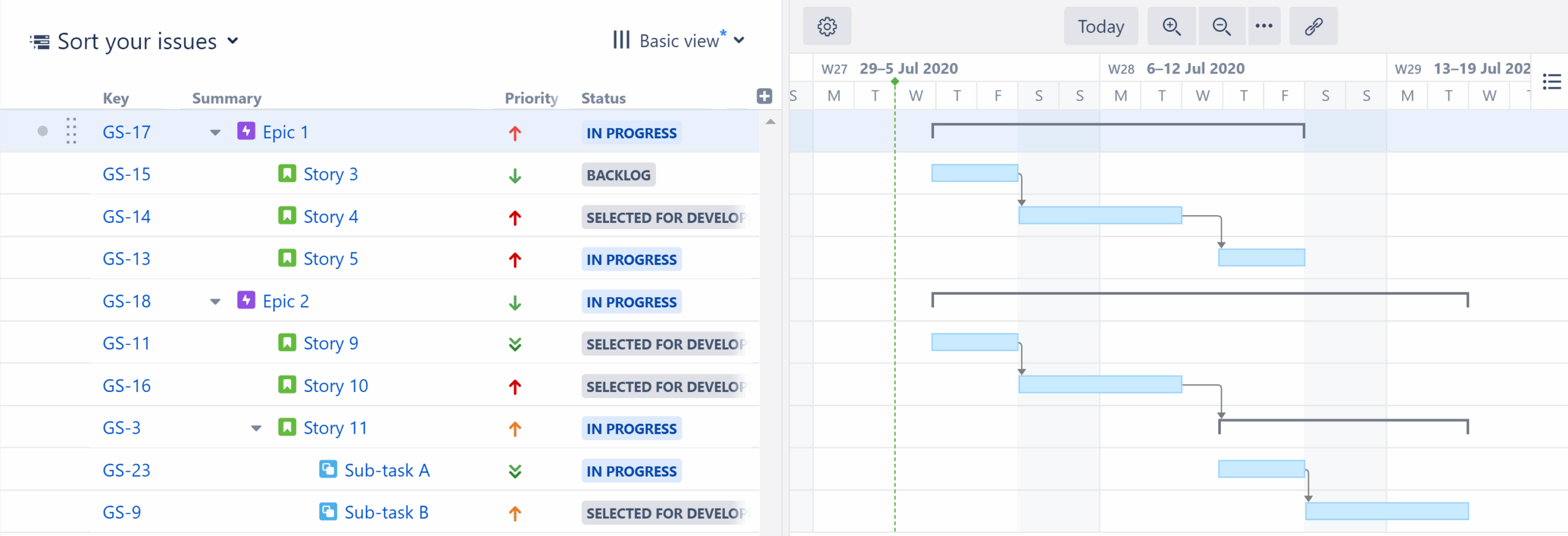Zoom in on the timeline
The width and height of the screenshot is (1568, 536).
(1171, 26)
